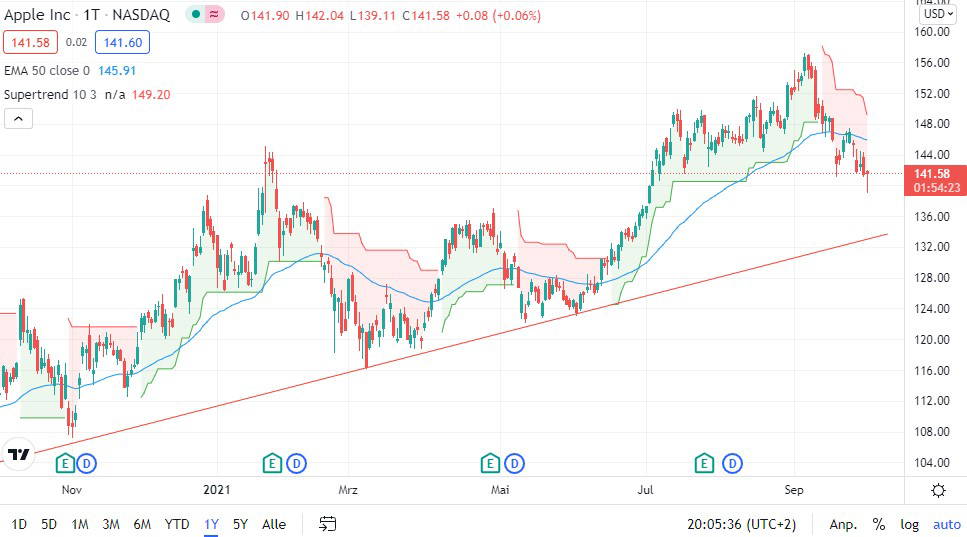Click the Mrz label on time axis
The width and height of the screenshot is (967, 537).
348,490
